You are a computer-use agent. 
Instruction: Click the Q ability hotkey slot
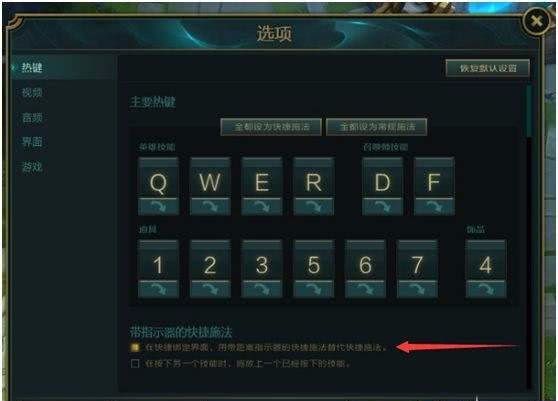pos(158,178)
